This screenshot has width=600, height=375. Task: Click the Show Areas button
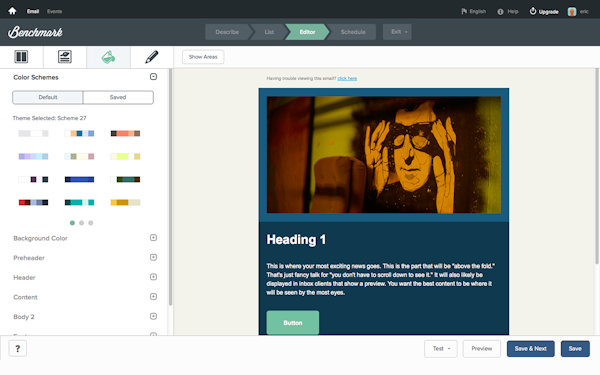pos(203,57)
